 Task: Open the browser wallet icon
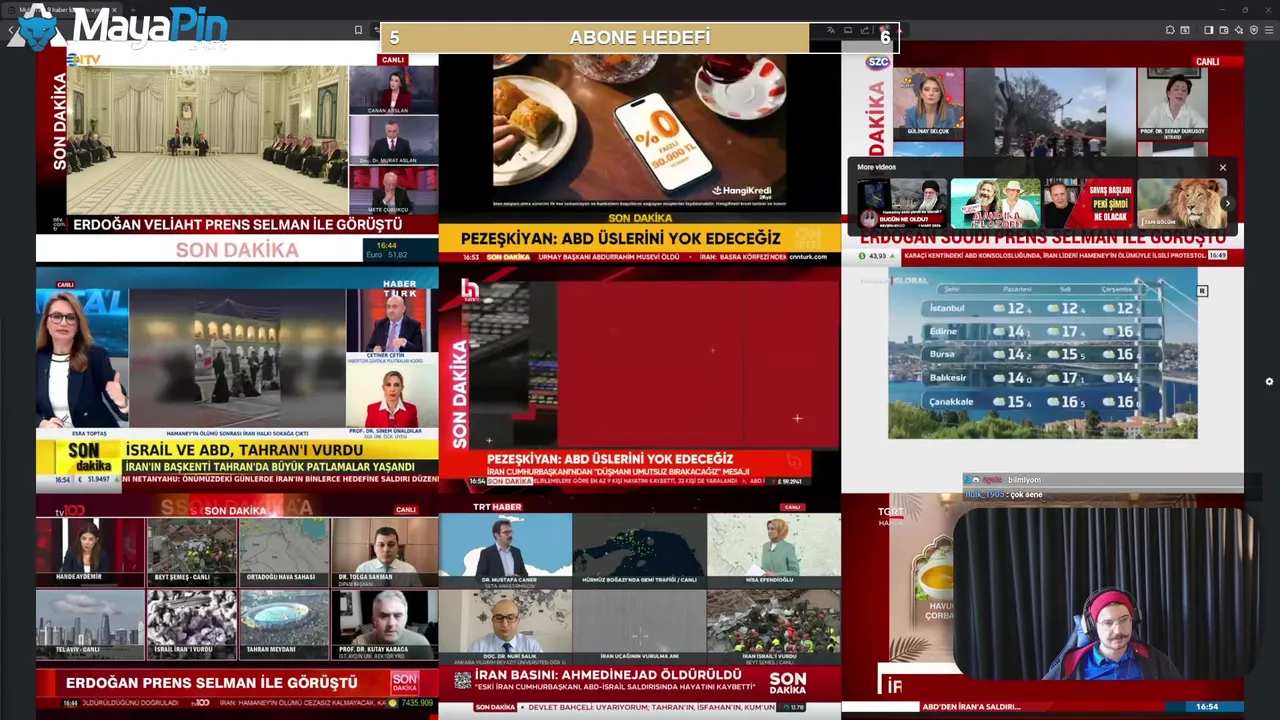[1223, 30]
